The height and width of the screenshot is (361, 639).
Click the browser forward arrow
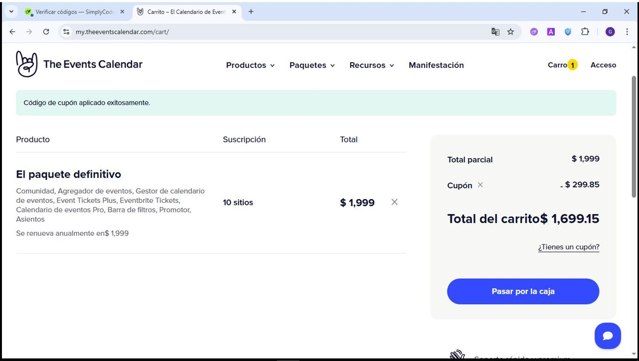[29, 32]
